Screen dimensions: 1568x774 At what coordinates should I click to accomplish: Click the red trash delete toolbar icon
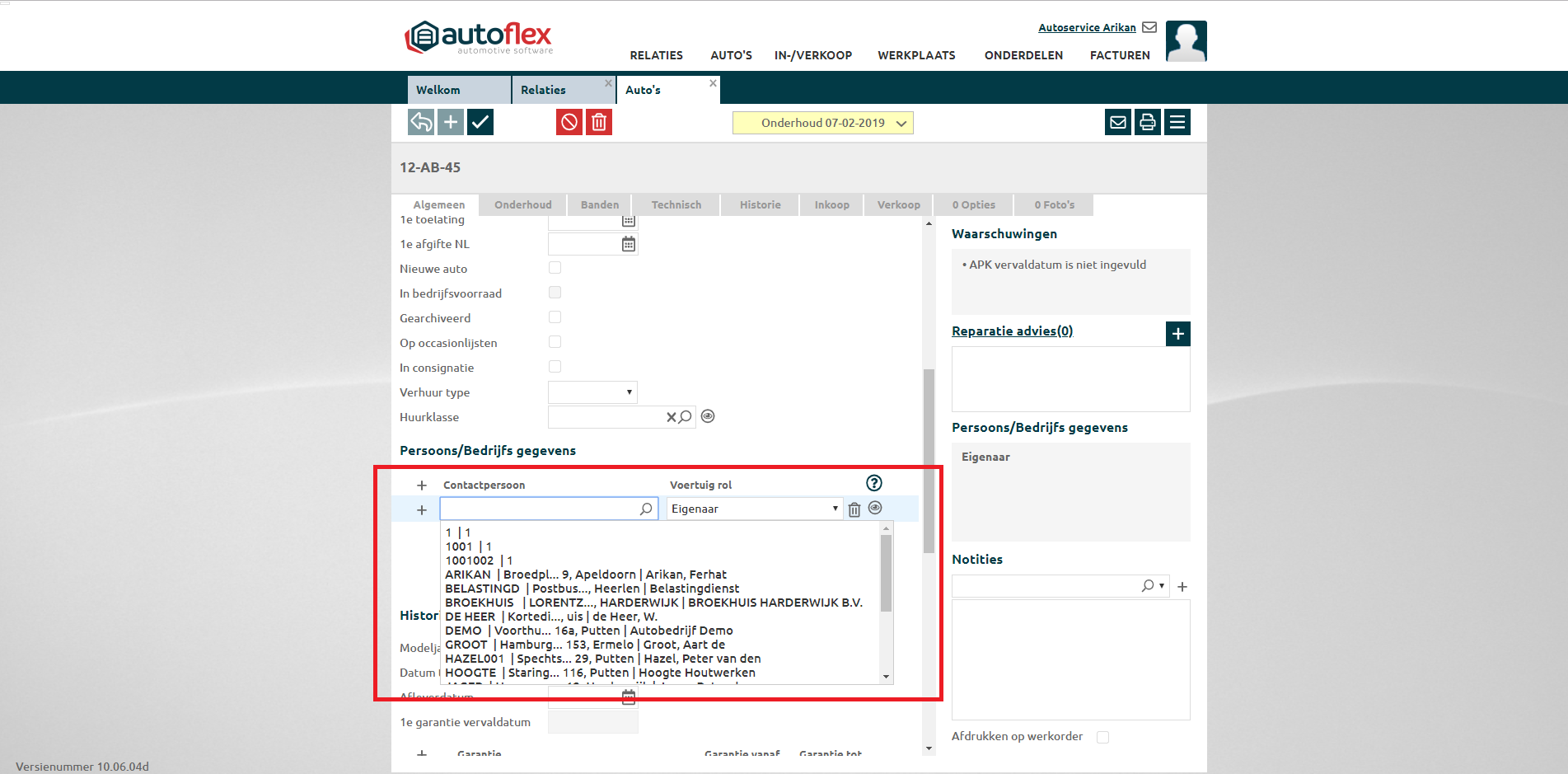tap(599, 123)
